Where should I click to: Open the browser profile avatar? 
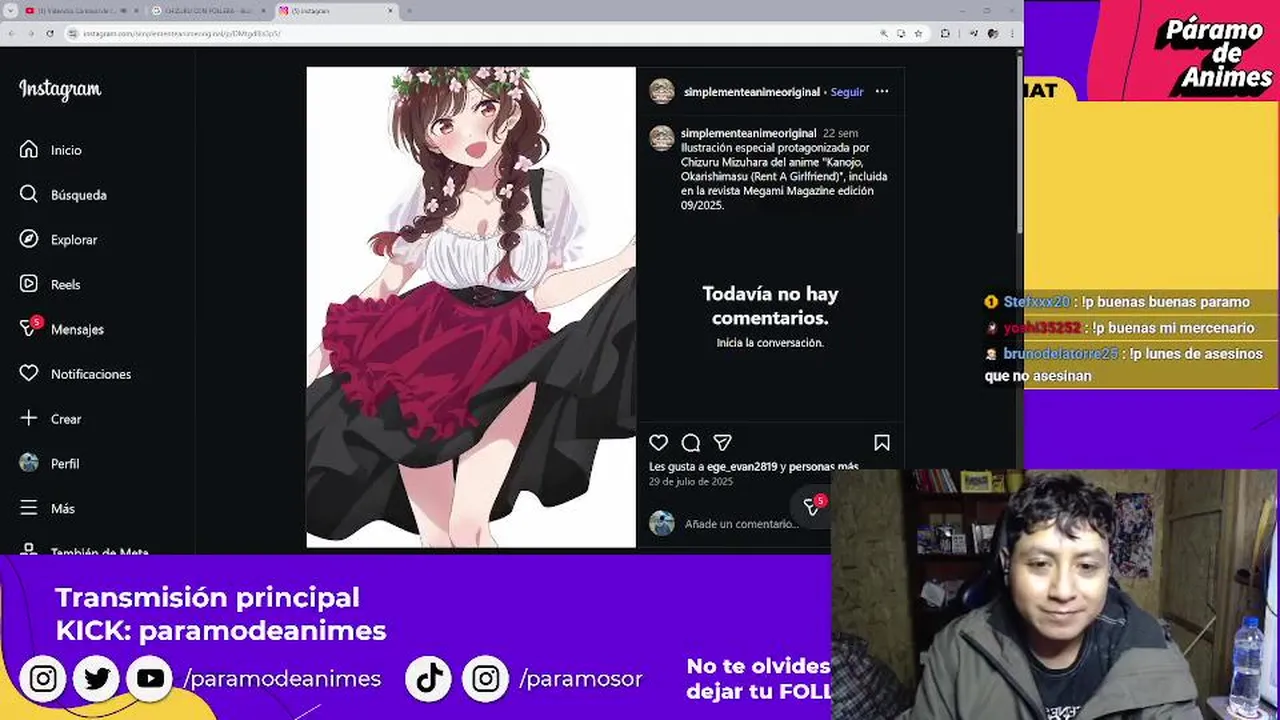pyautogui.click(x=993, y=33)
